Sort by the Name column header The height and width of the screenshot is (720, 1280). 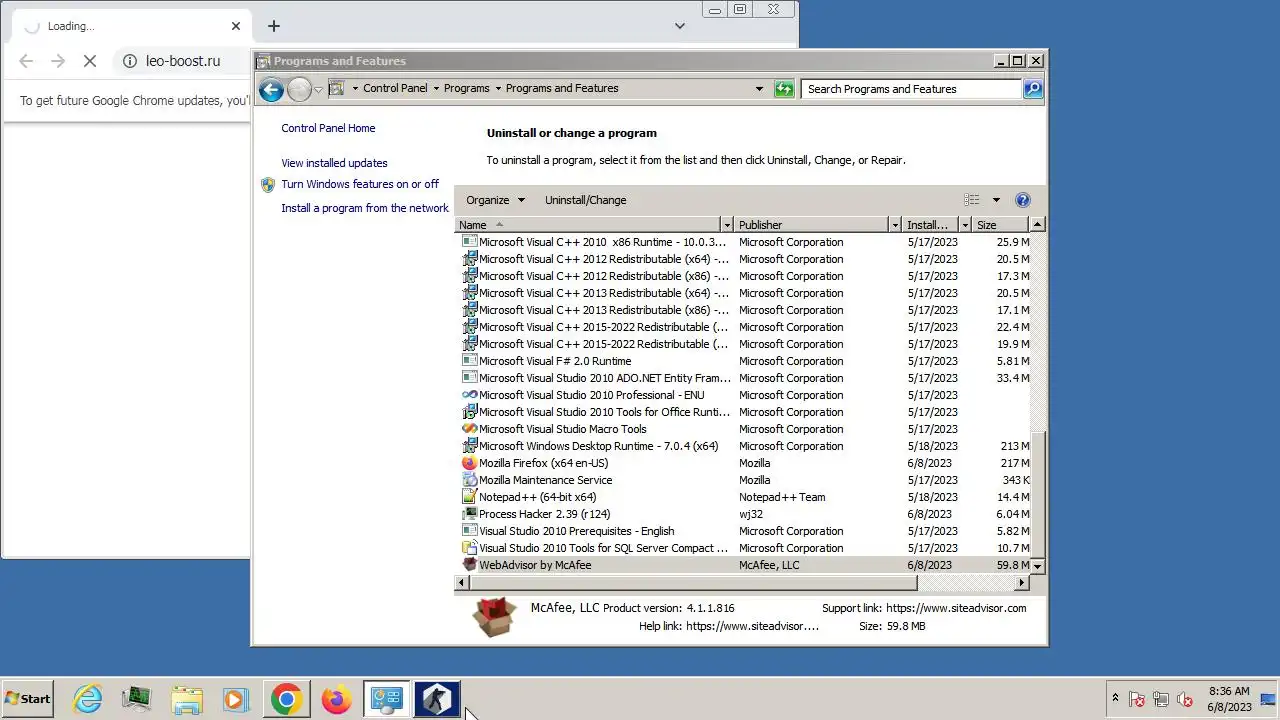[x=588, y=225]
